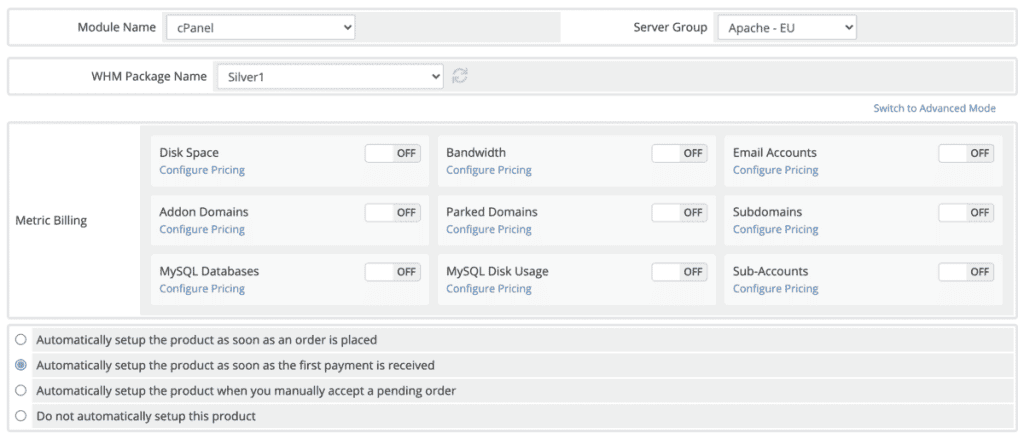Toggle the MySQL Disk Usage switch
The width and height of the screenshot is (1024, 439).
(x=680, y=272)
